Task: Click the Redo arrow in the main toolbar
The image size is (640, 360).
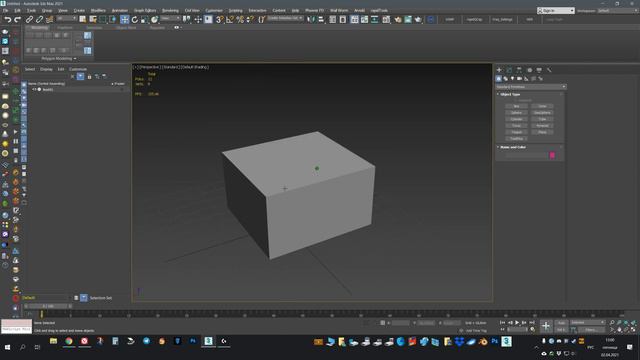Action: point(18,19)
